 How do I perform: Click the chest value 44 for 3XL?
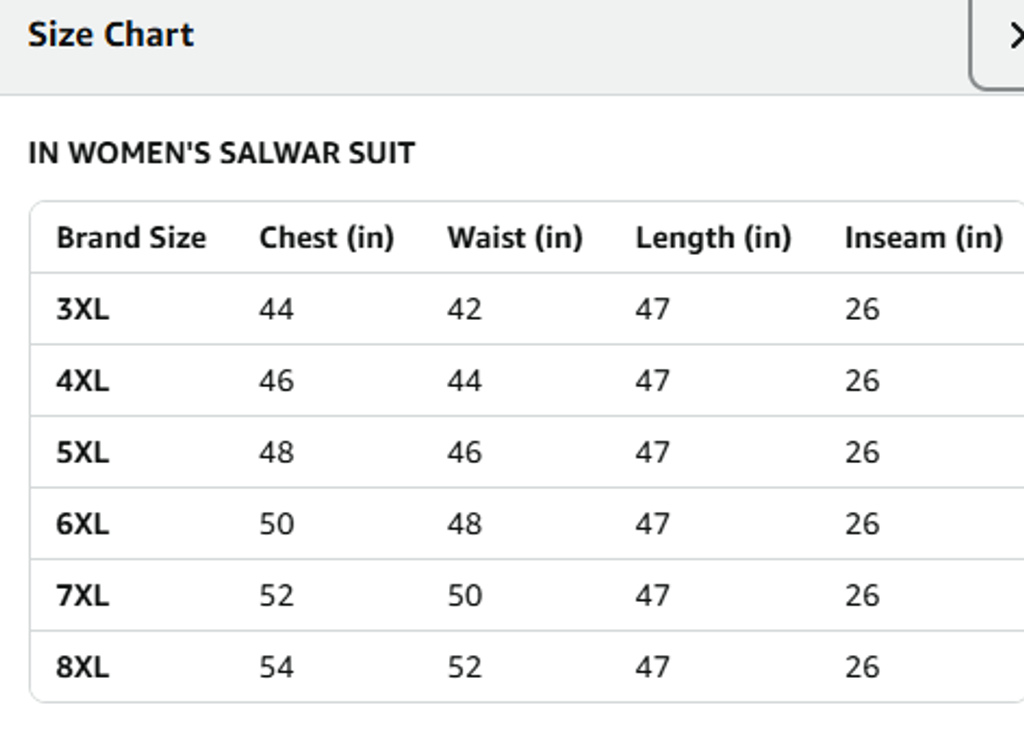pyautogui.click(x=276, y=309)
